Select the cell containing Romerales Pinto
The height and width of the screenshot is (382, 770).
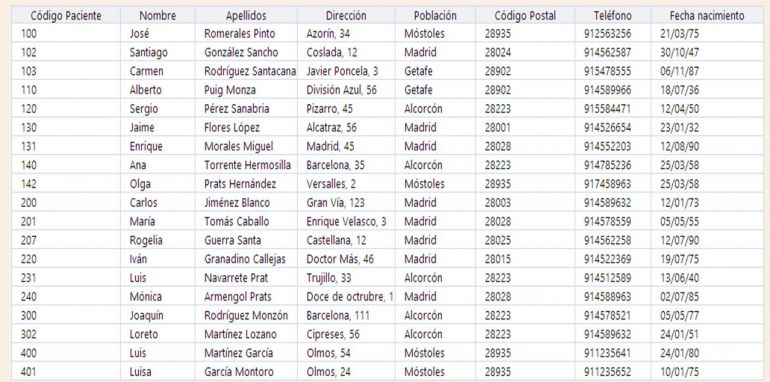246,34
